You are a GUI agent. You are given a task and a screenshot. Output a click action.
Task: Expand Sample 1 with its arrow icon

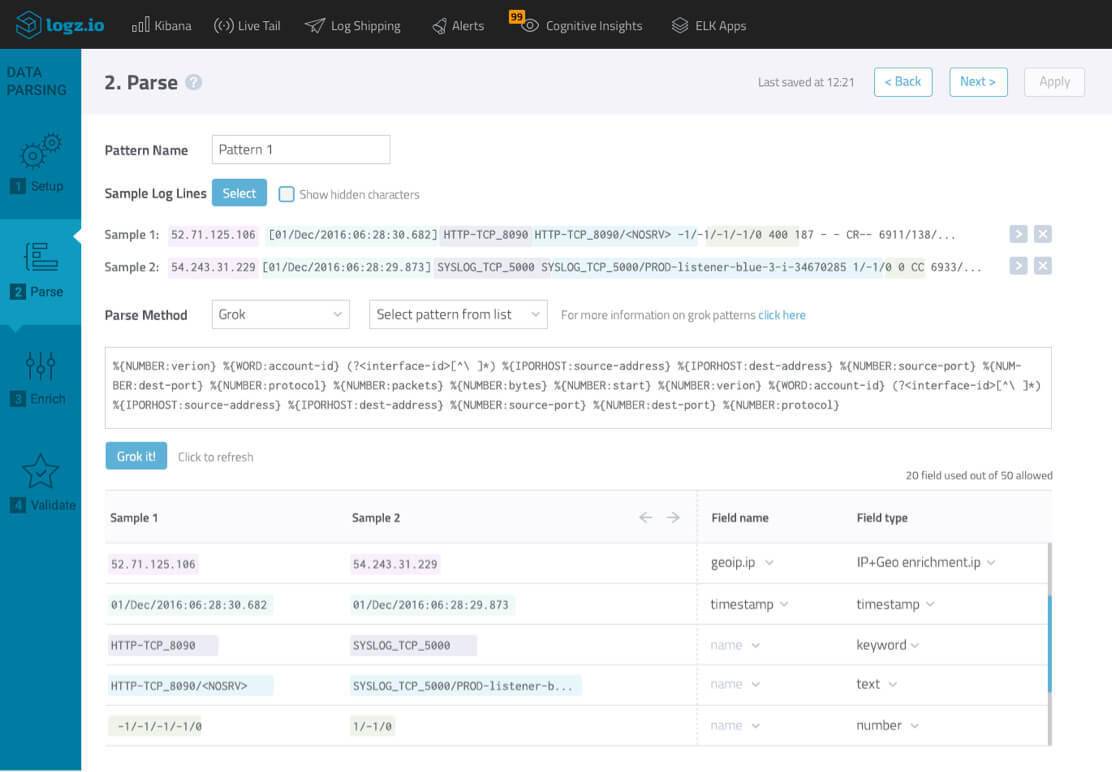coord(1018,234)
